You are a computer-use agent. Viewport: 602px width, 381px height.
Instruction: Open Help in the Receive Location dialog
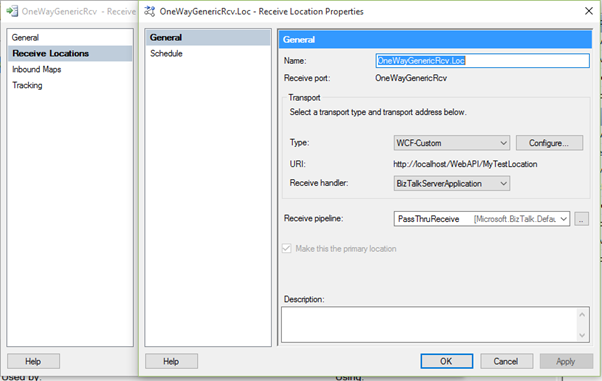tap(171, 361)
